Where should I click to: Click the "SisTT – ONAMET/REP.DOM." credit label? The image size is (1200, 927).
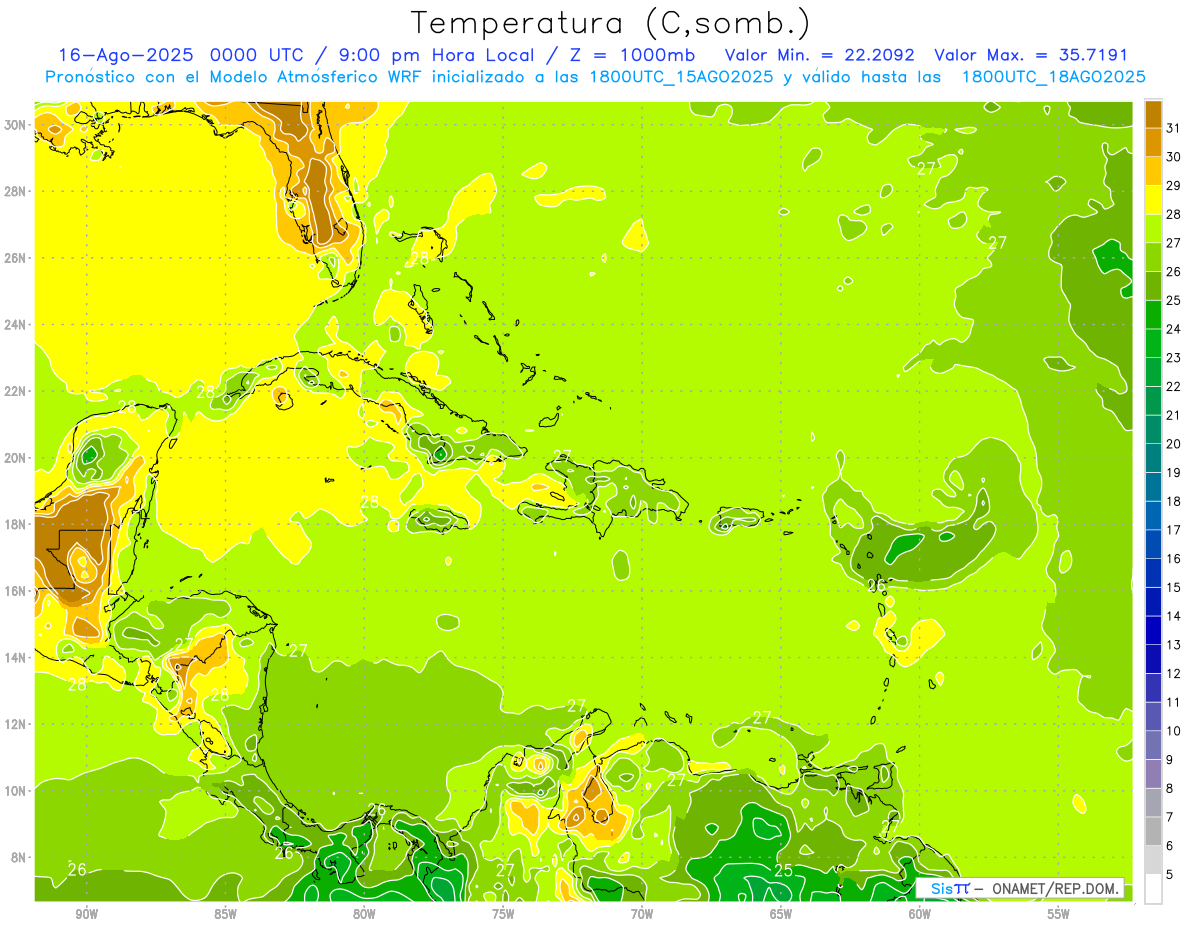pos(1020,888)
